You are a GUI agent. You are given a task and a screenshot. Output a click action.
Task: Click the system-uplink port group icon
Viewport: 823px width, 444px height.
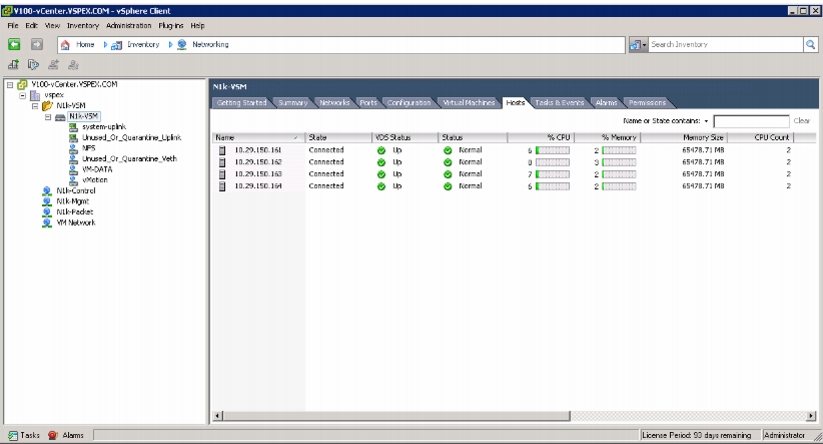pyautogui.click(x=73, y=127)
